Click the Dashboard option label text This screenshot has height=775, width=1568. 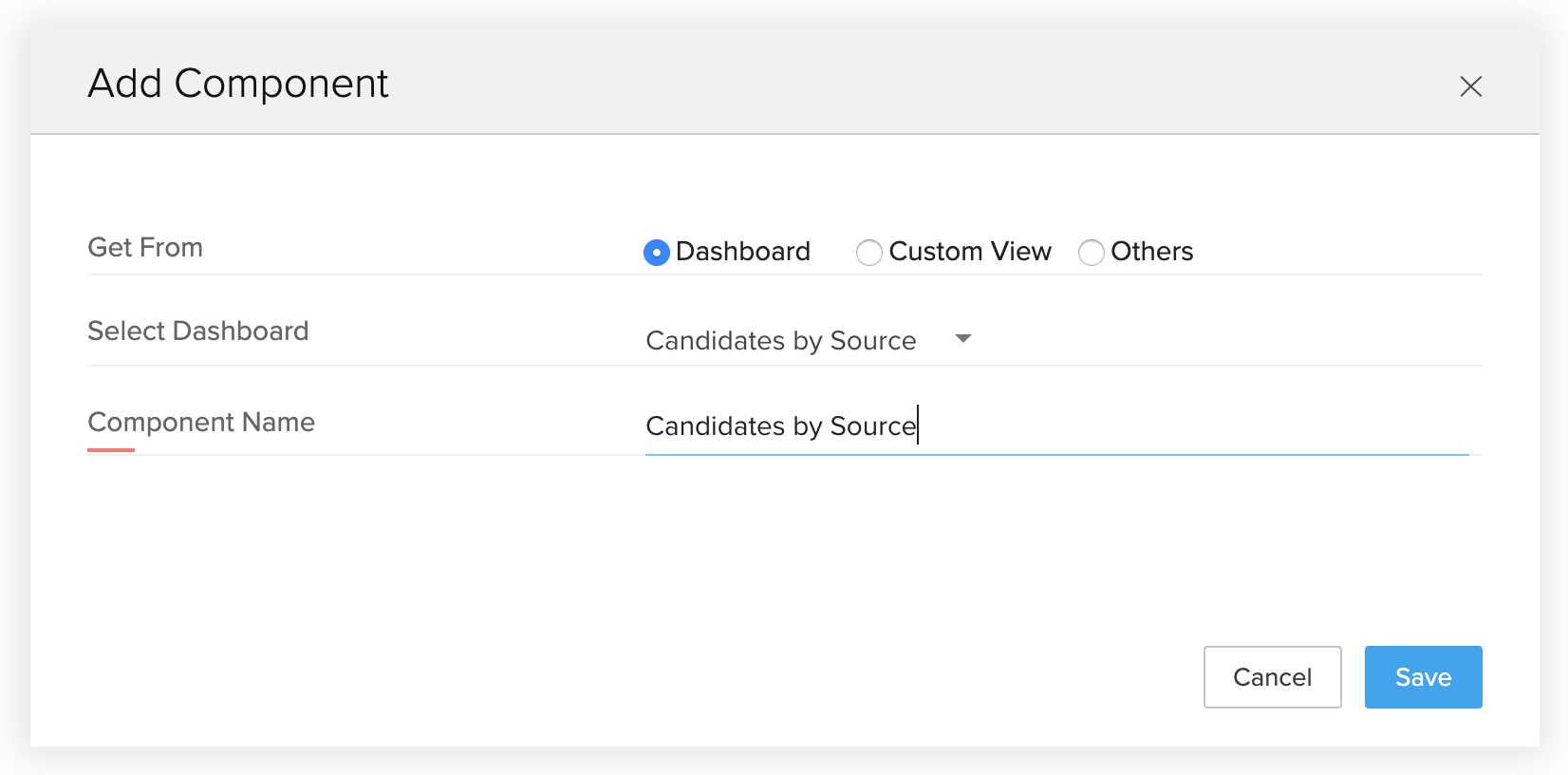coord(743,252)
